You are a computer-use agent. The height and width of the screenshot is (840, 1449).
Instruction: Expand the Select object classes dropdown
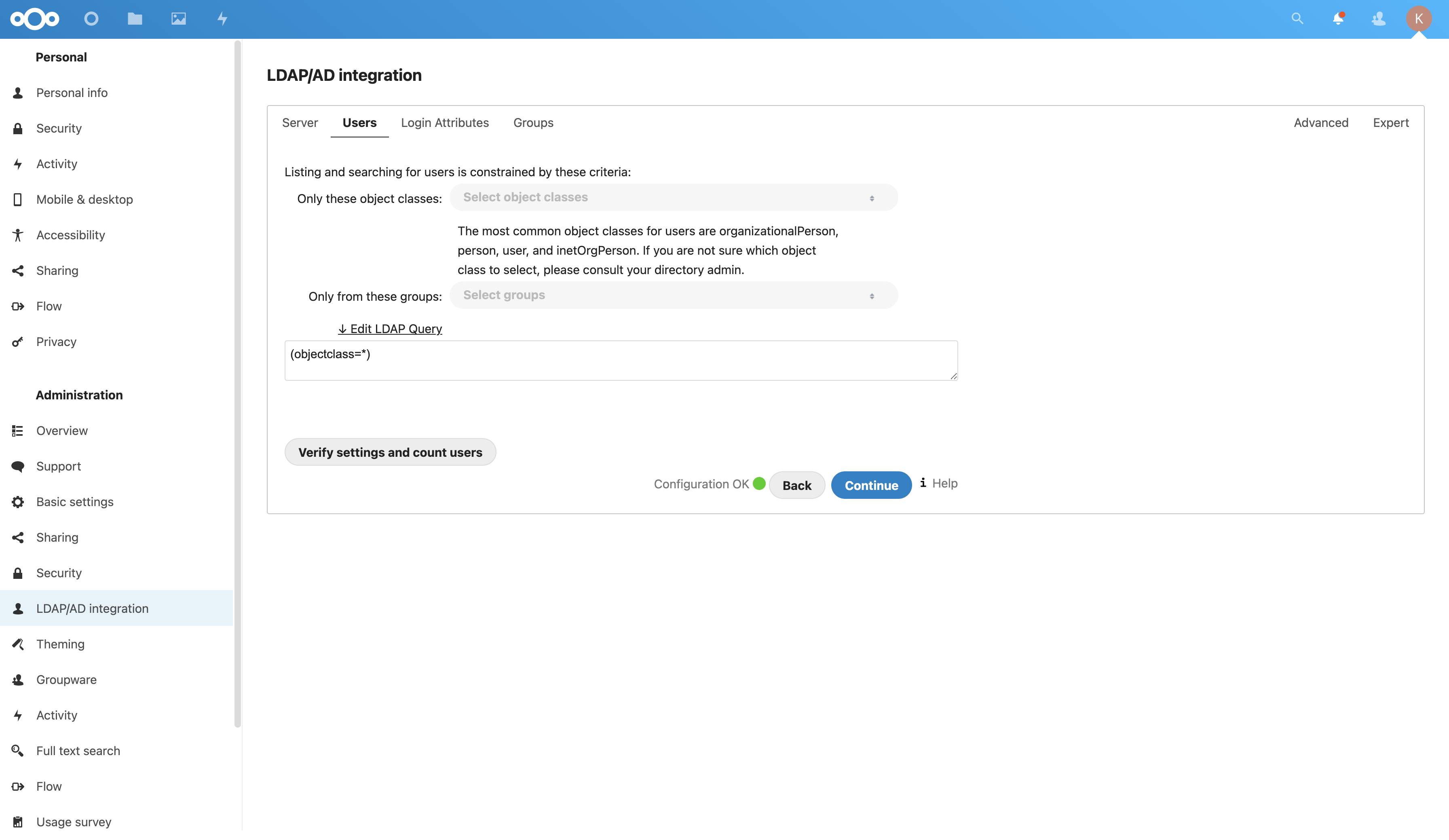tap(673, 197)
